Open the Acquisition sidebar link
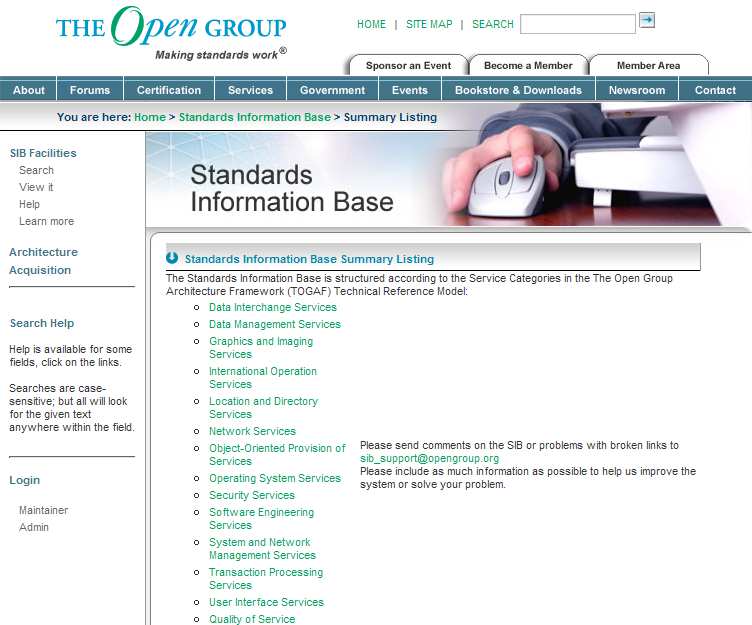752x625 pixels. coord(40,270)
